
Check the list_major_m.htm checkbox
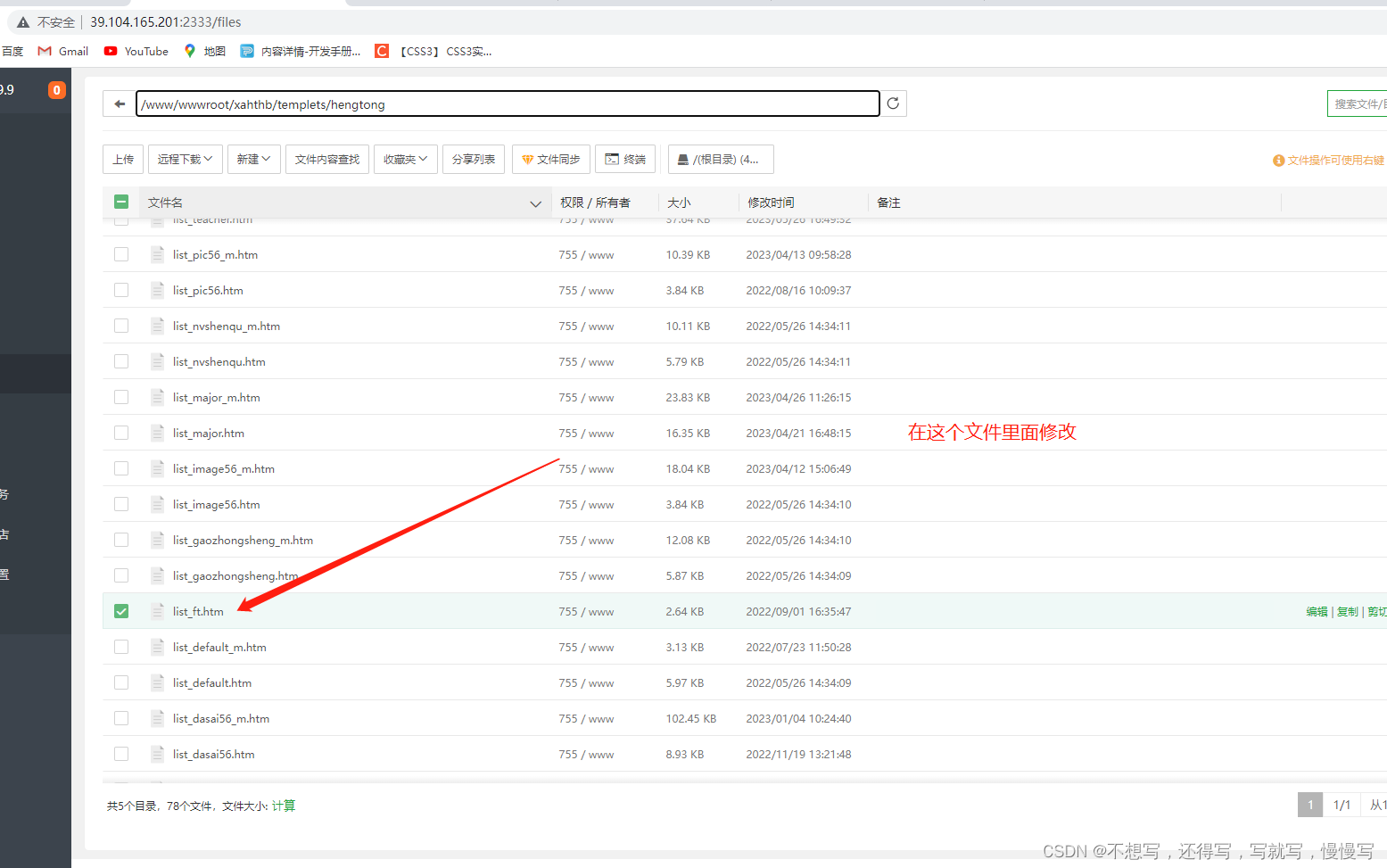point(121,397)
